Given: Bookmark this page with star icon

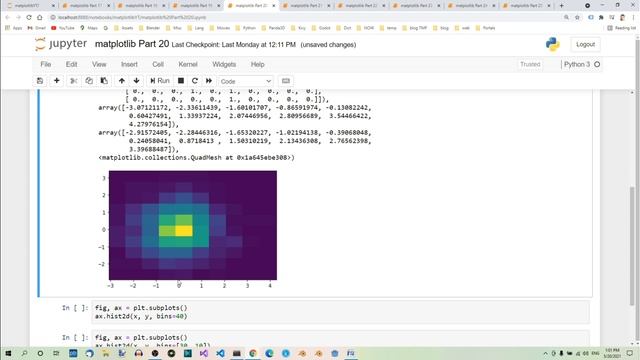Looking at the screenshot, I should [577, 18].
